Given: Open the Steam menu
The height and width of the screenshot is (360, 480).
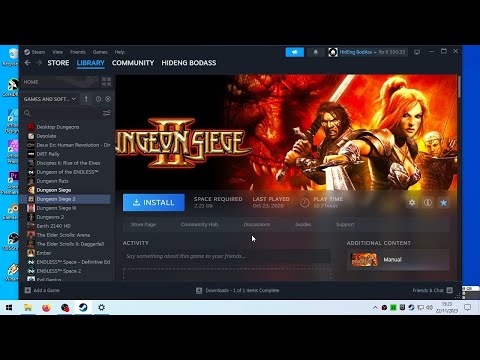Looking at the screenshot, I should tap(35, 52).
